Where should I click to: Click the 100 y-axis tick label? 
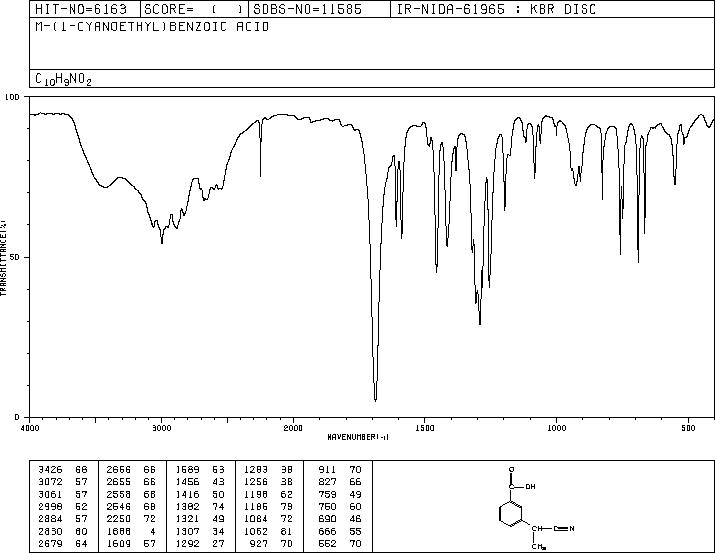pyautogui.click(x=13, y=97)
